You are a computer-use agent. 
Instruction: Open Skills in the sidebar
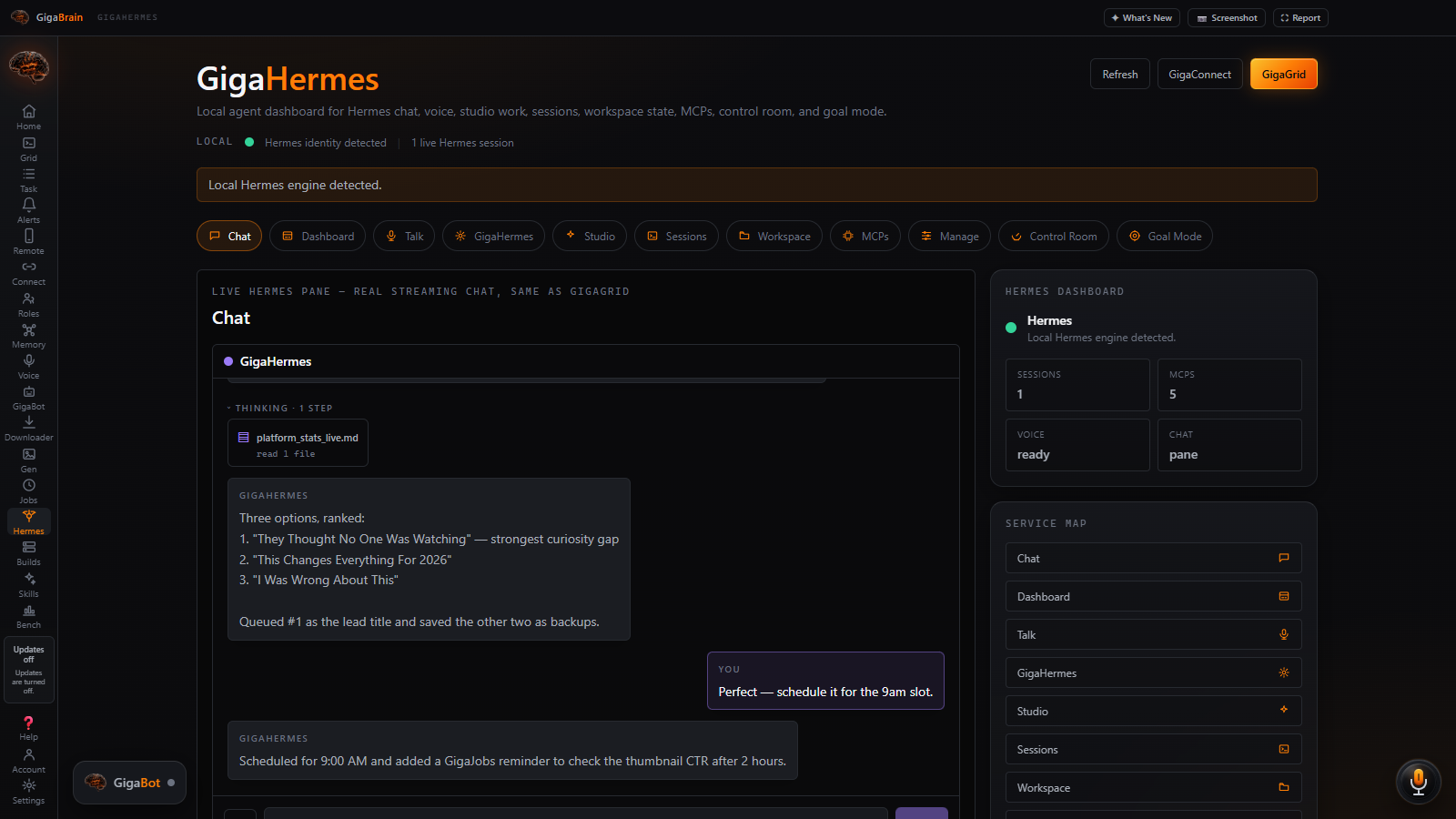click(x=29, y=585)
